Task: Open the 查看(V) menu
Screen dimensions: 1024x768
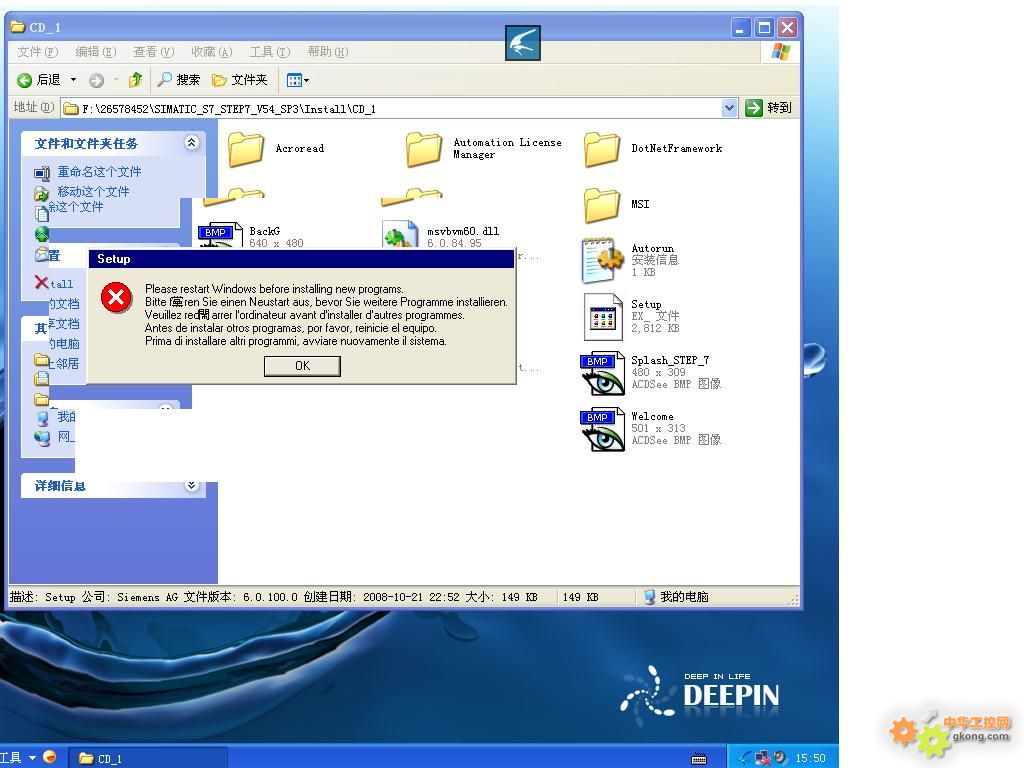Action: pyautogui.click(x=153, y=52)
